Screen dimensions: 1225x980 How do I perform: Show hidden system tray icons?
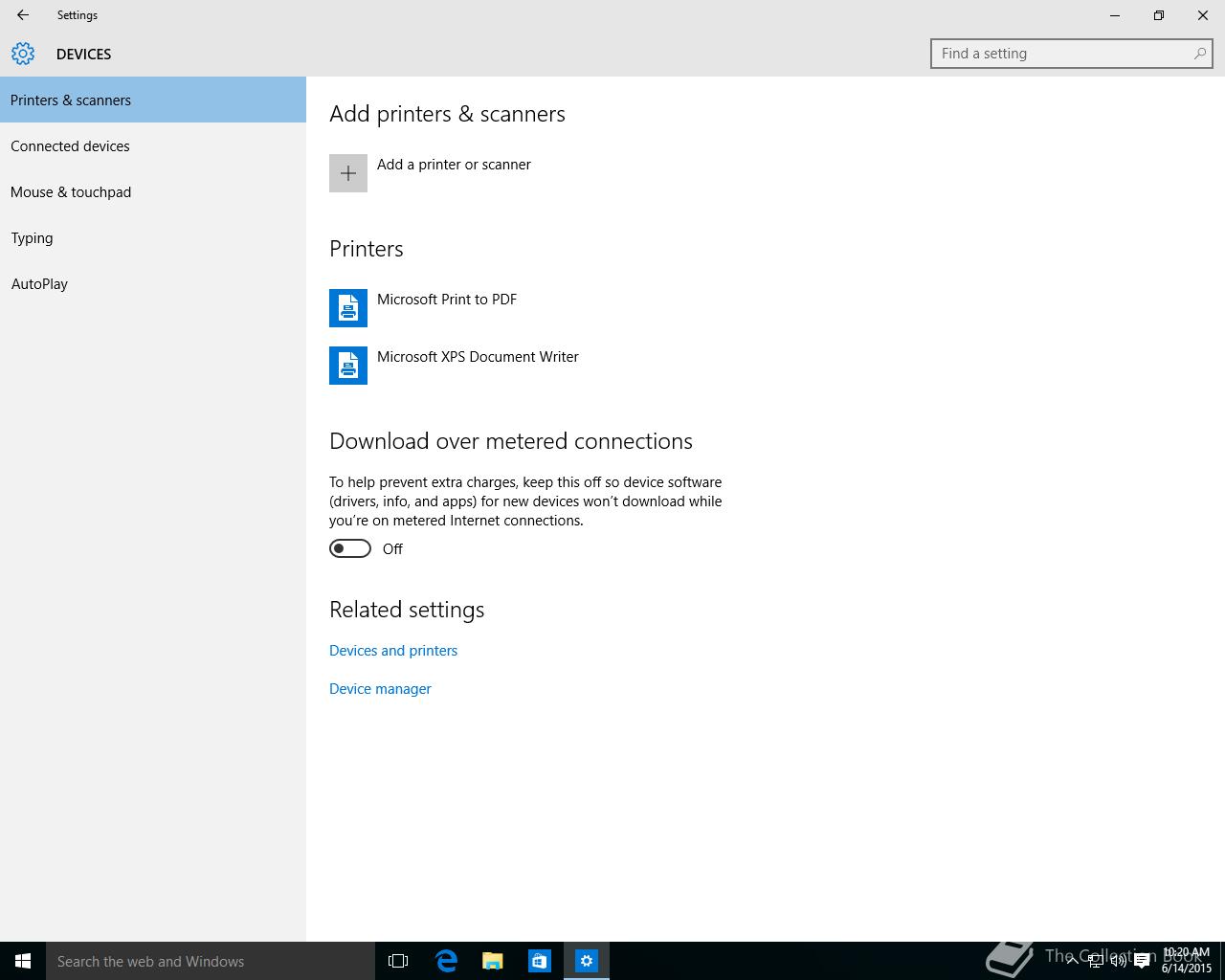[x=1072, y=961]
